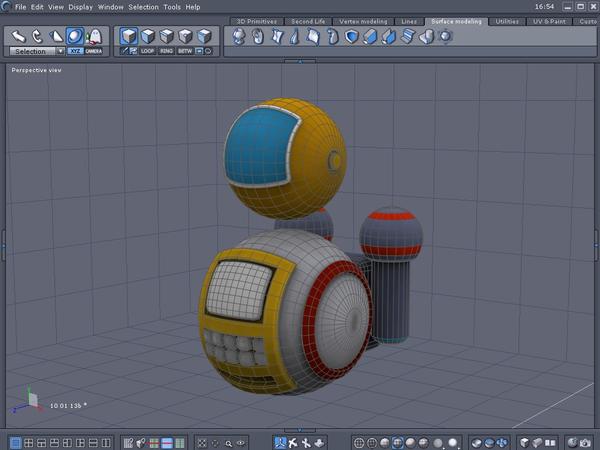The width and height of the screenshot is (600, 450).
Task: Open the Selection mode dropdown
Action: click(37, 51)
